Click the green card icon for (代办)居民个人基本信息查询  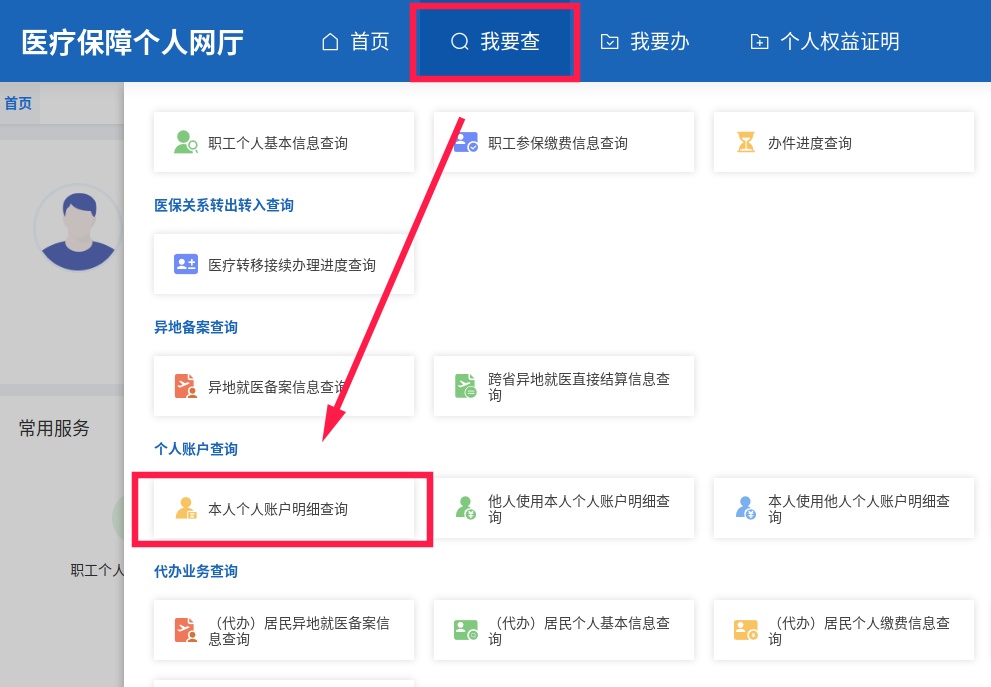[466, 630]
